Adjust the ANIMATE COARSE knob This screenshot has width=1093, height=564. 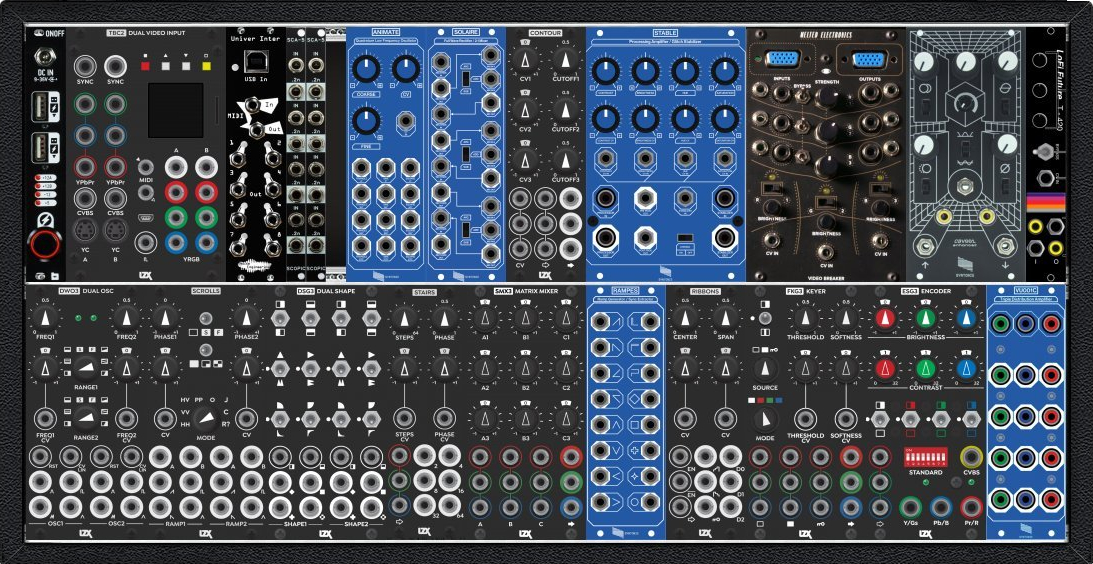coord(367,68)
